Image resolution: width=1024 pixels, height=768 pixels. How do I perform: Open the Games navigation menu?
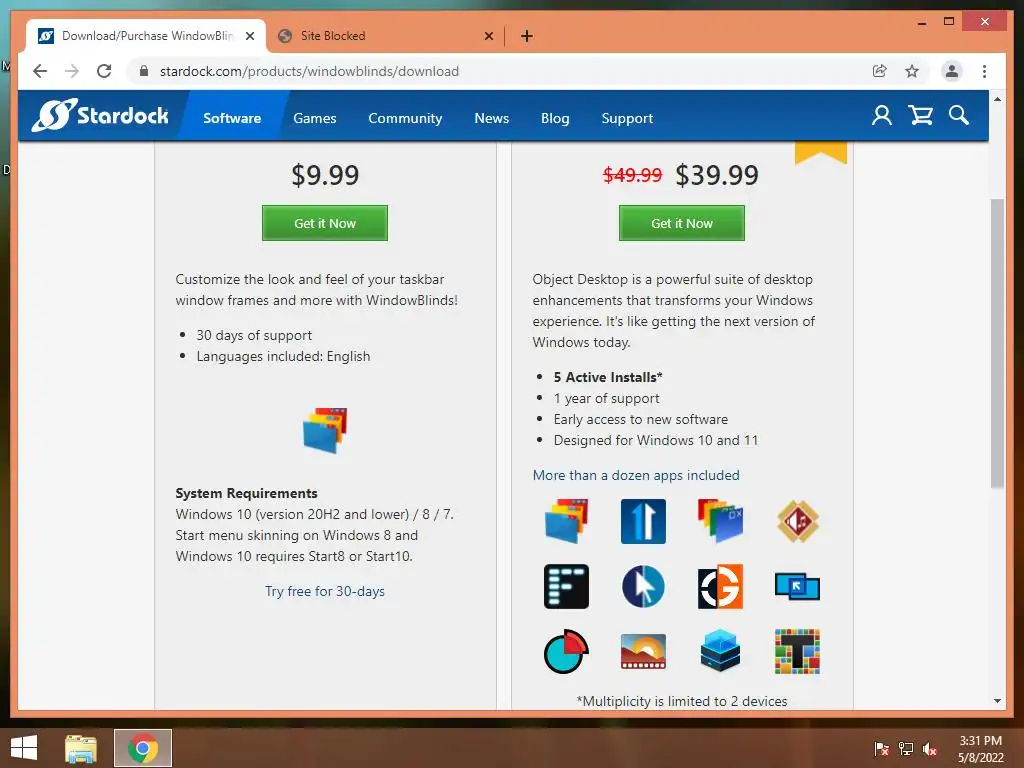coord(315,118)
